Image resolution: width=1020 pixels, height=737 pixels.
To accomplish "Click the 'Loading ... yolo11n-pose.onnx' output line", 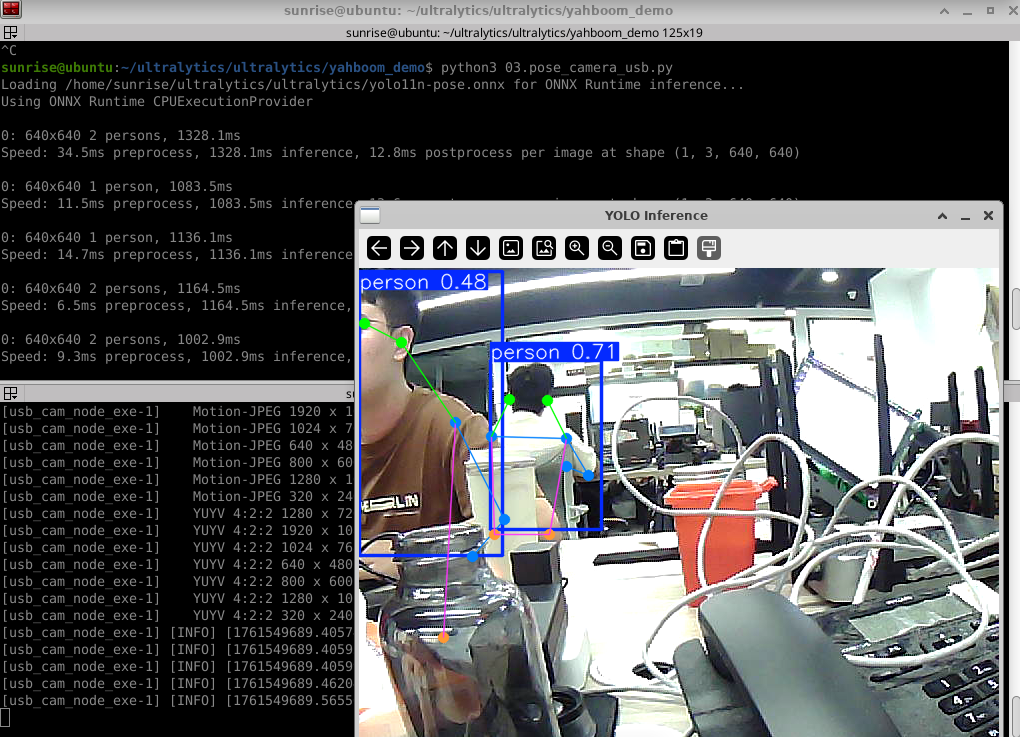I will 372,85.
